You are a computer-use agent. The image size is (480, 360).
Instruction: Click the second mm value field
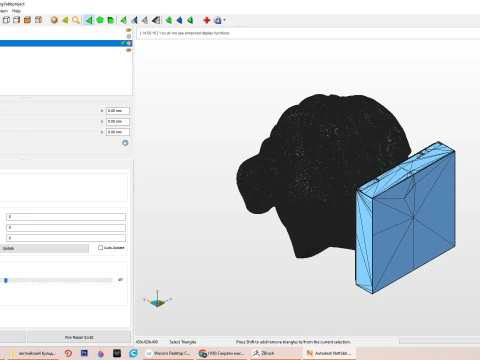click(x=118, y=121)
